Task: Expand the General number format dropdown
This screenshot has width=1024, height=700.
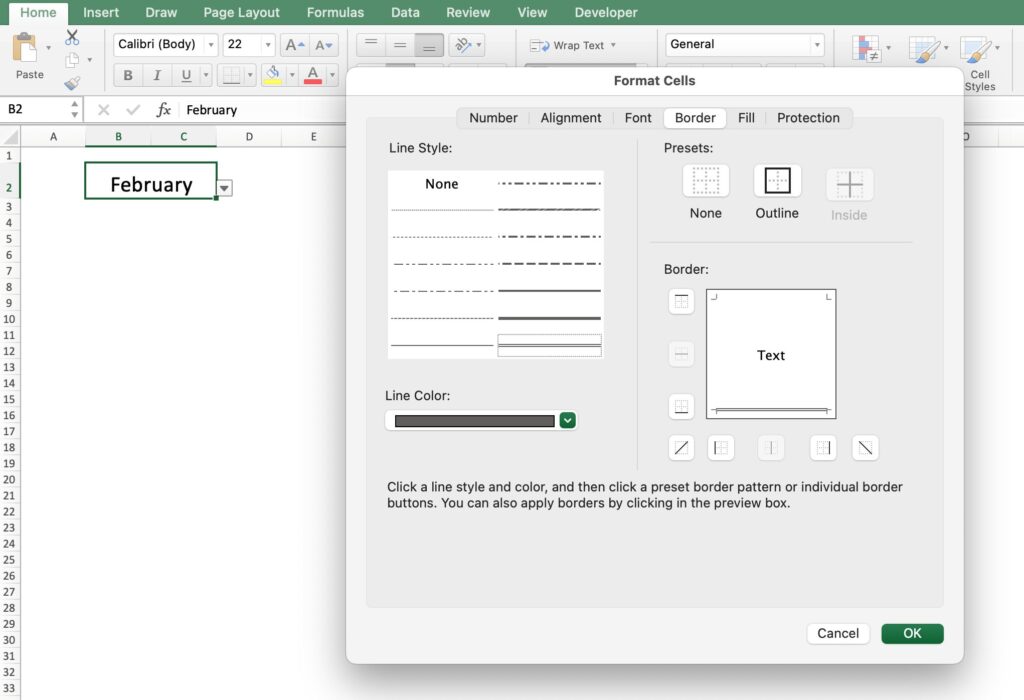Action: point(817,44)
